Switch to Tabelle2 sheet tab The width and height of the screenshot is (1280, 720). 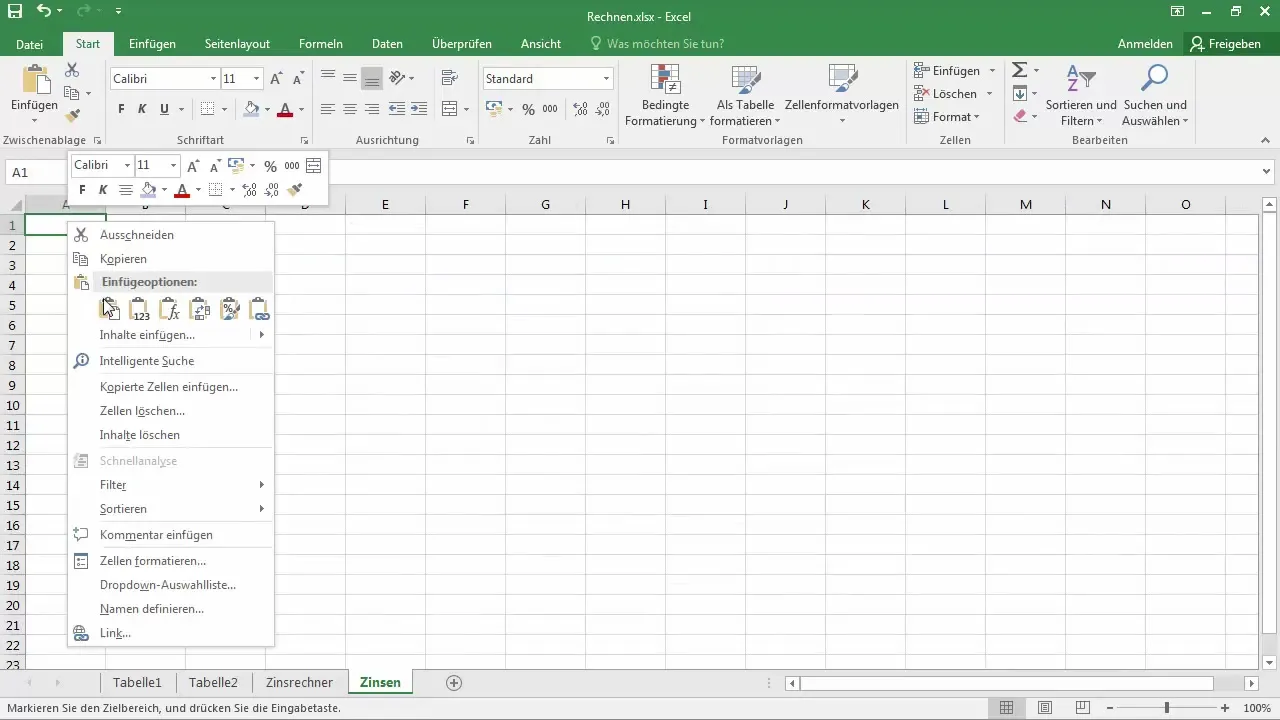[x=213, y=683]
